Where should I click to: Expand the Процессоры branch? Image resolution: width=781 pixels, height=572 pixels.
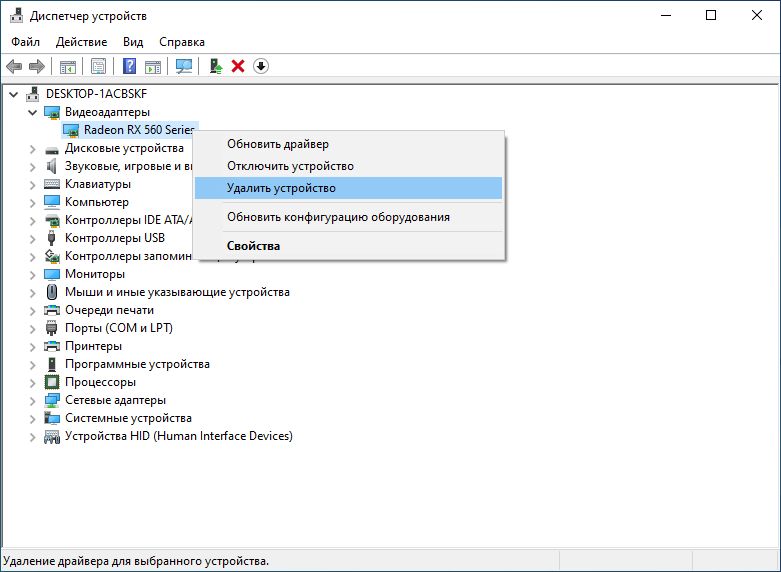coord(33,382)
